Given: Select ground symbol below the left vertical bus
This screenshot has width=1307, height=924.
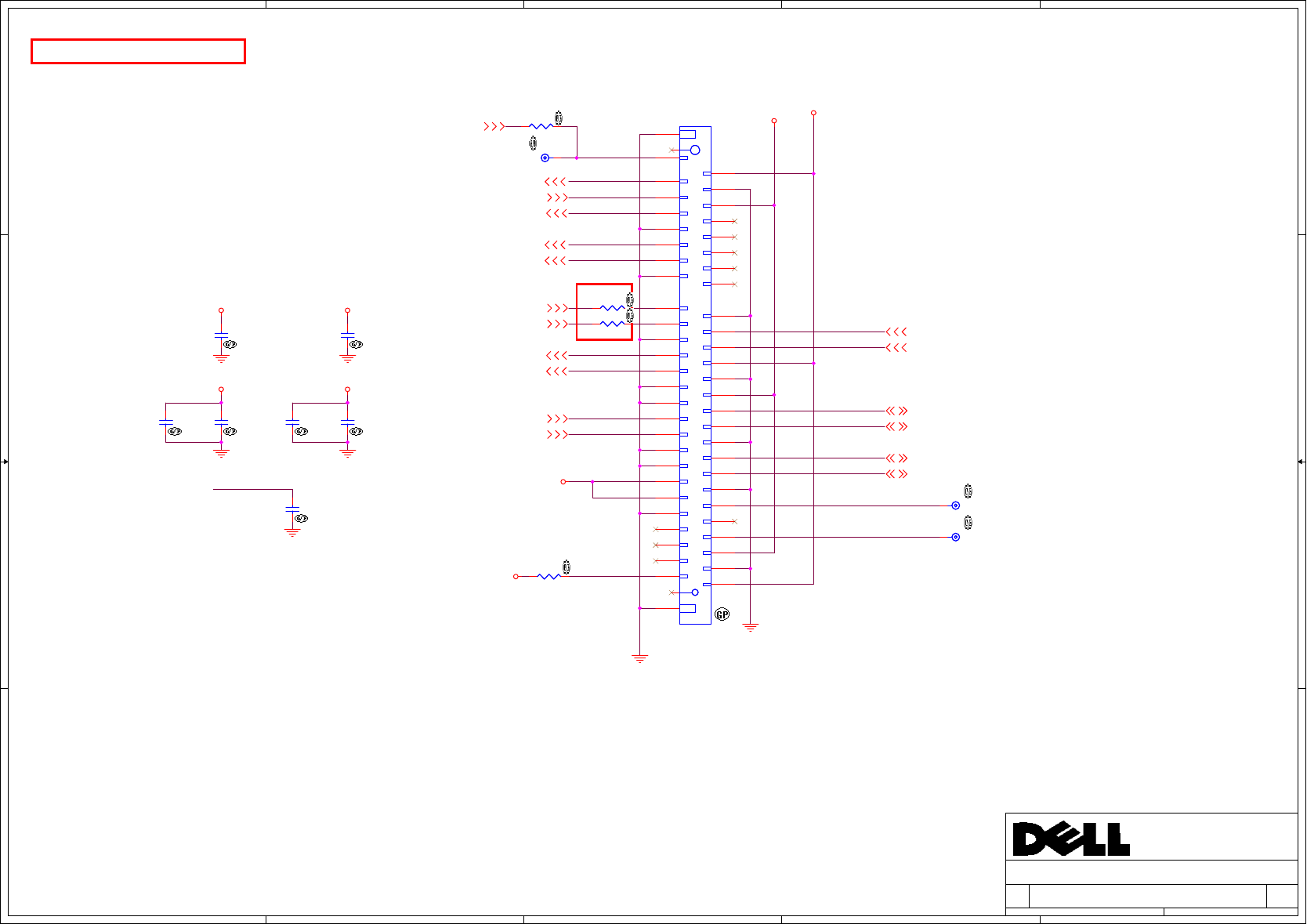Looking at the screenshot, I should (x=640, y=658).
